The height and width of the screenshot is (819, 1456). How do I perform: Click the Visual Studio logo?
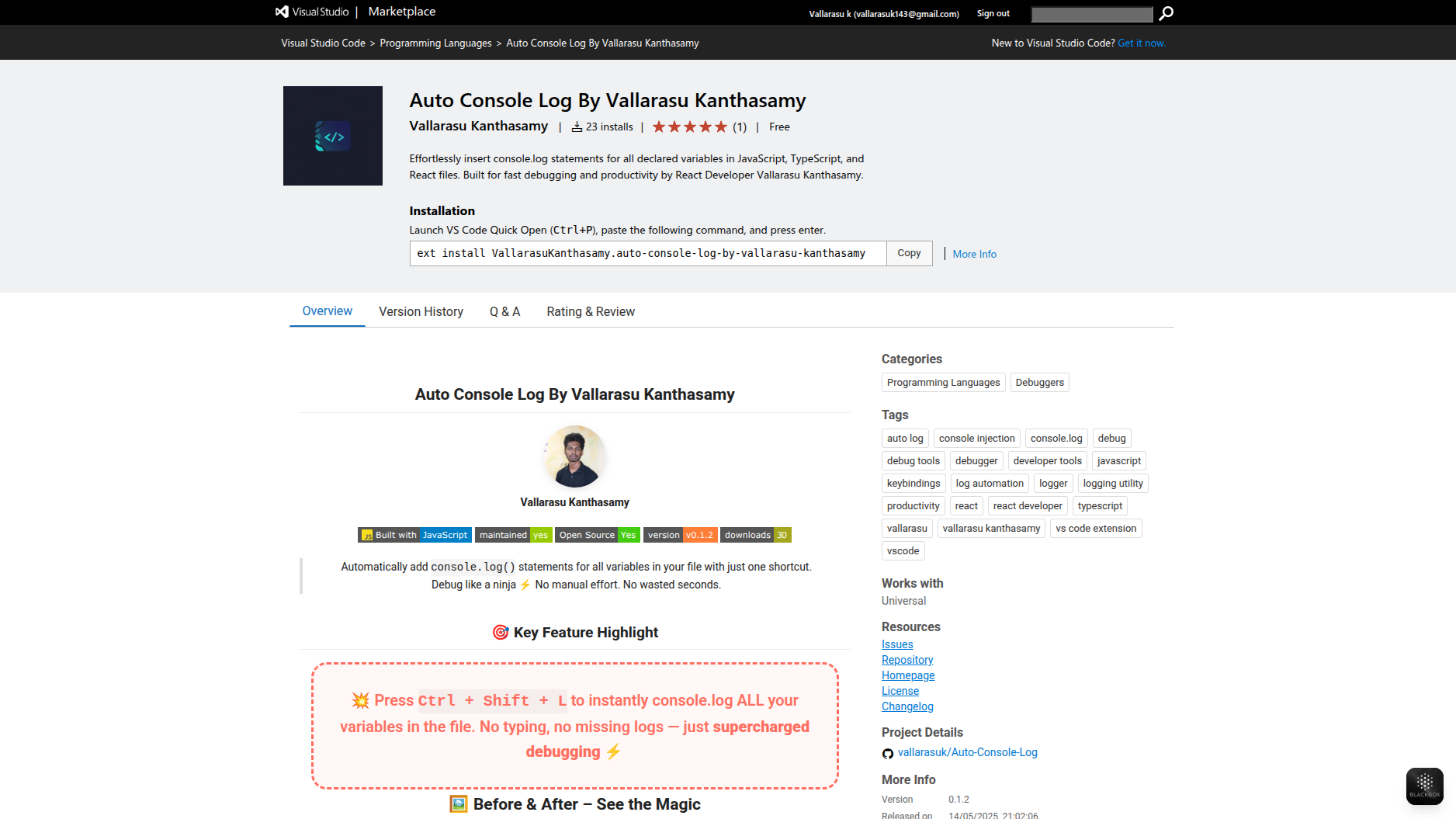pos(281,12)
